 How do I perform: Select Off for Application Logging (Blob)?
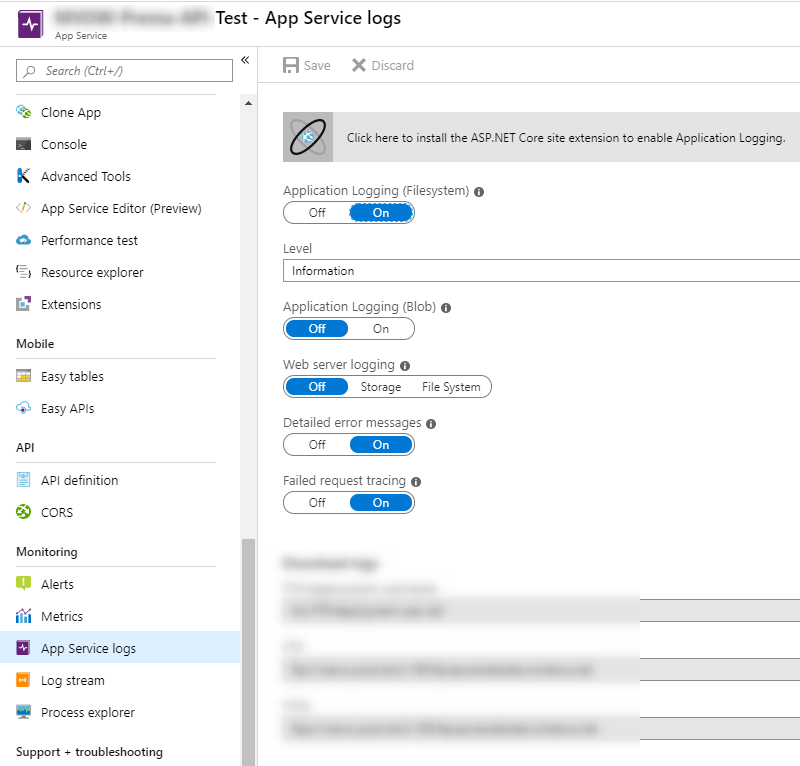pyautogui.click(x=317, y=329)
